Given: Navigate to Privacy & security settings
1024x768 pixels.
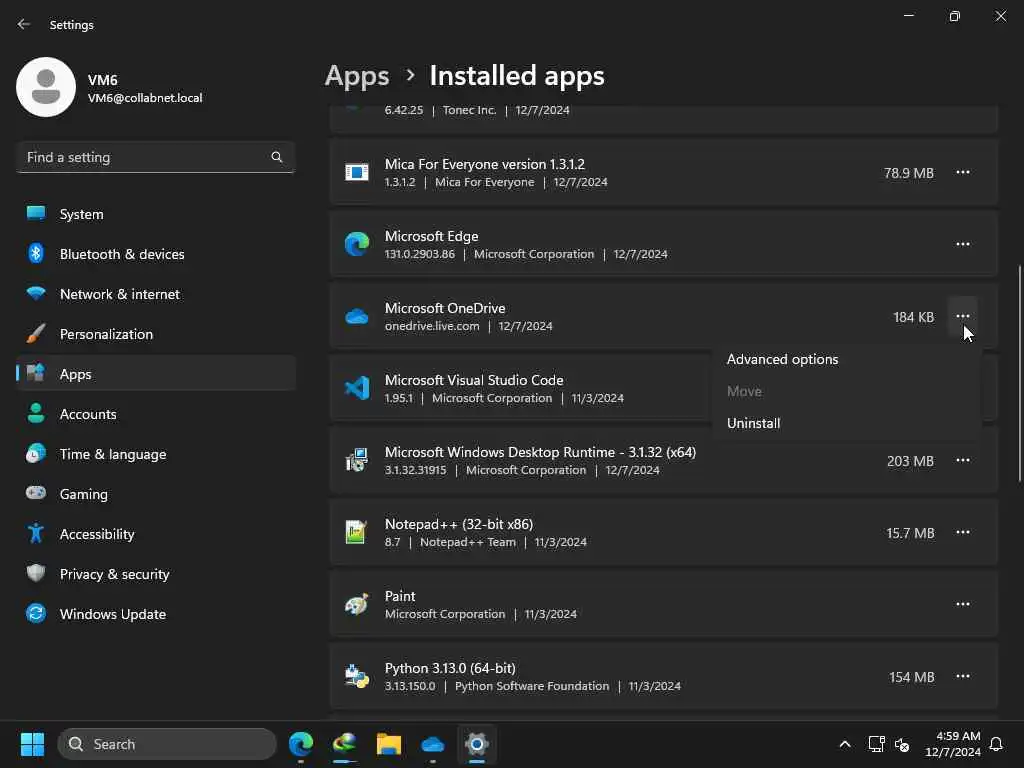Looking at the screenshot, I should coord(114,574).
